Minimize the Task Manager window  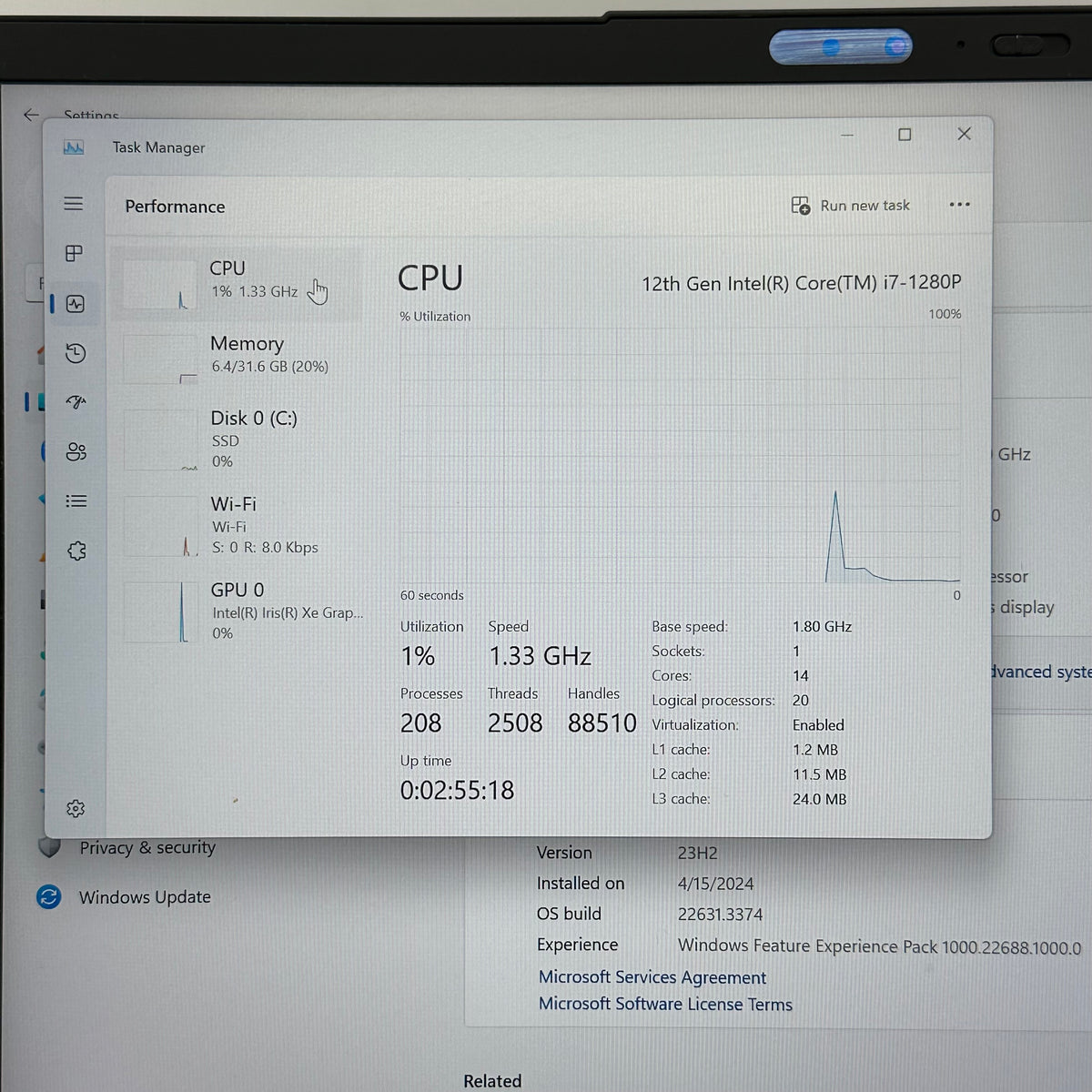(847, 135)
